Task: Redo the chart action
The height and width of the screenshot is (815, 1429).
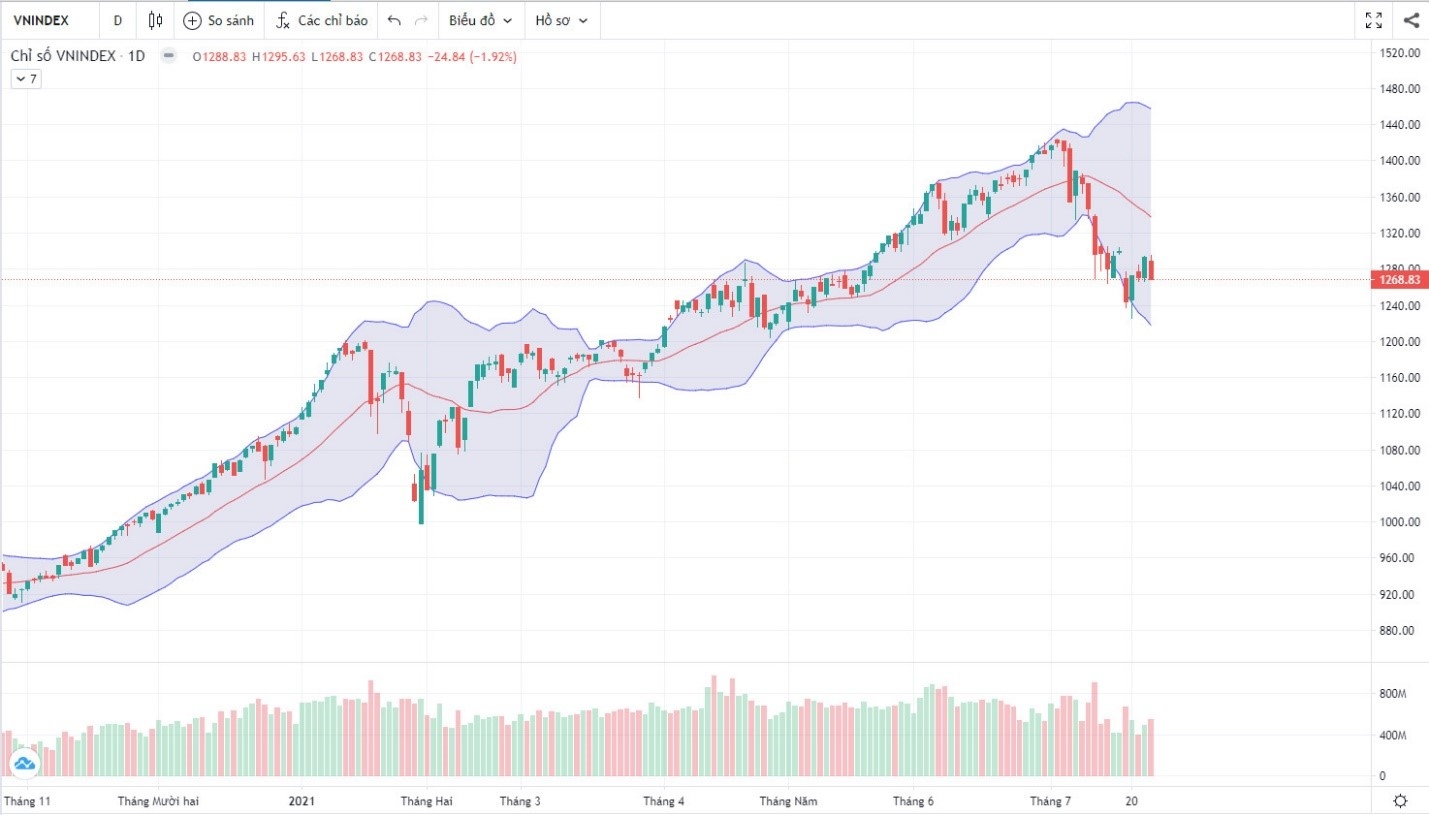Action: (x=421, y=20)
